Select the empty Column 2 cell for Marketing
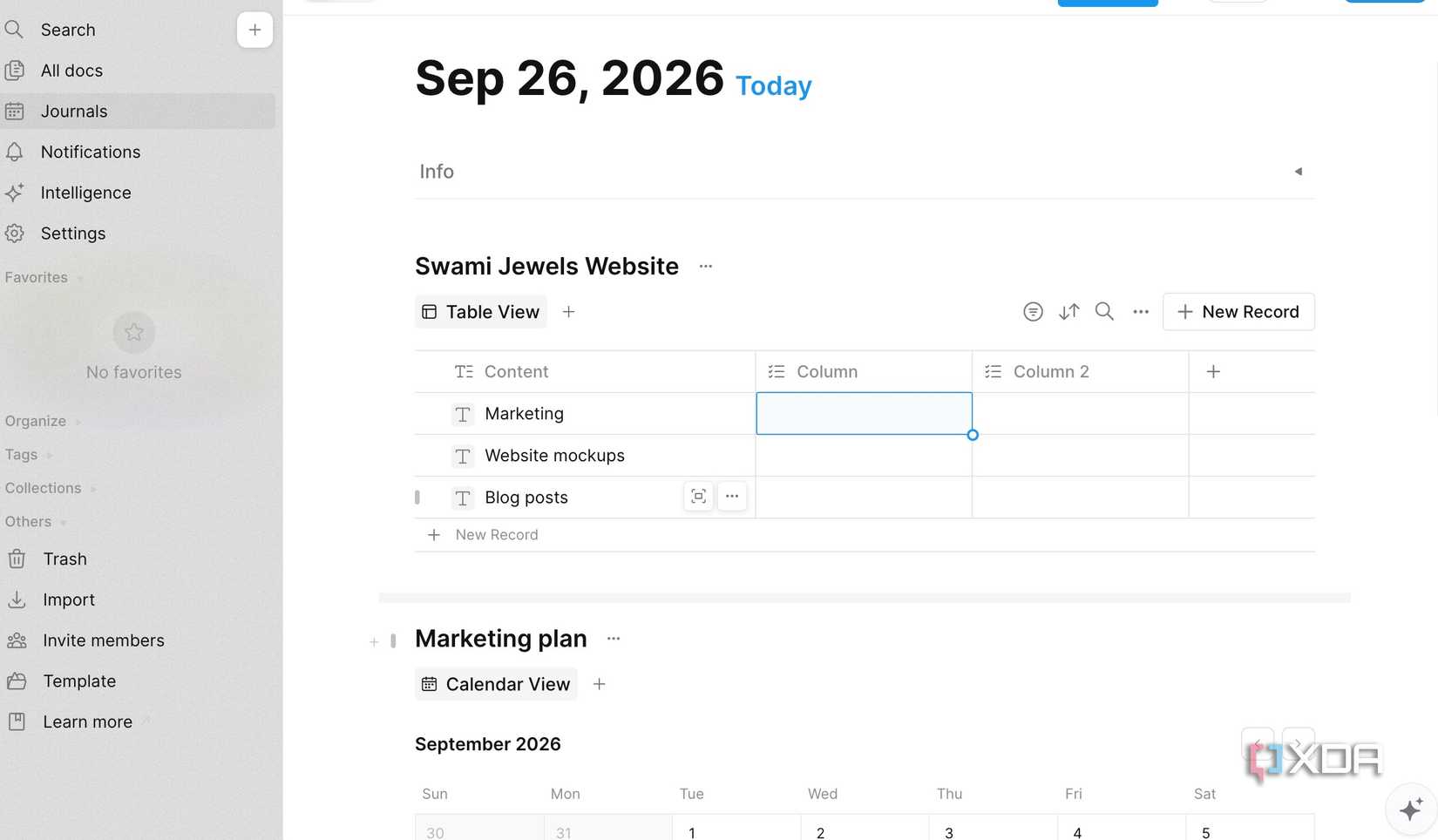 pos(1081,414)
